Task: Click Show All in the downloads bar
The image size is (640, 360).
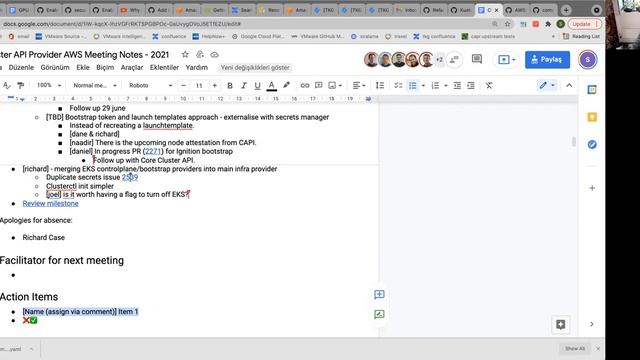Action: click(x=575, y=349)
